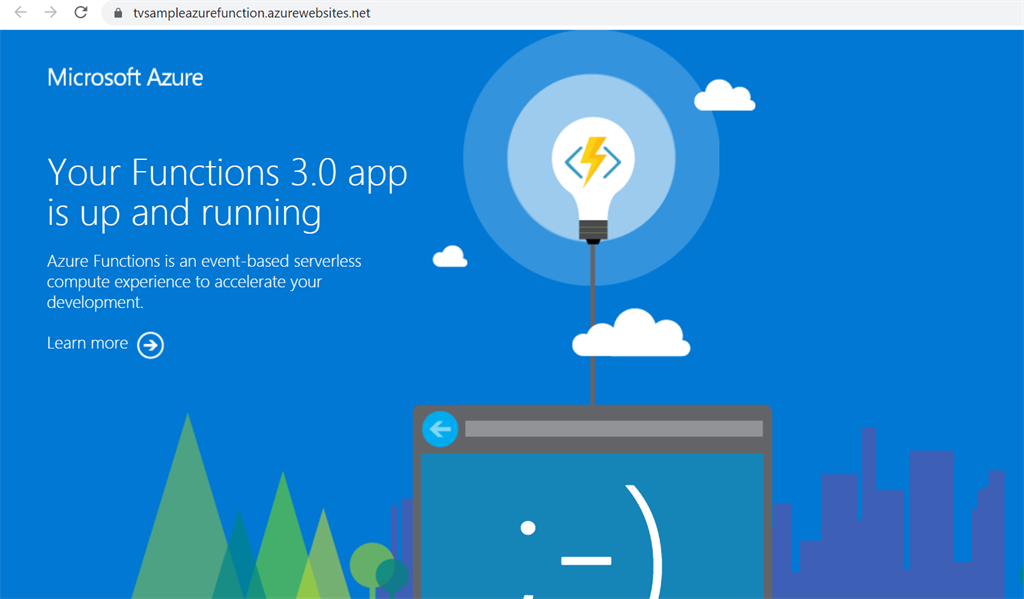The image size is (1024, 599).
Task: View site security via the padlock icon
Action: click(117, 13)
